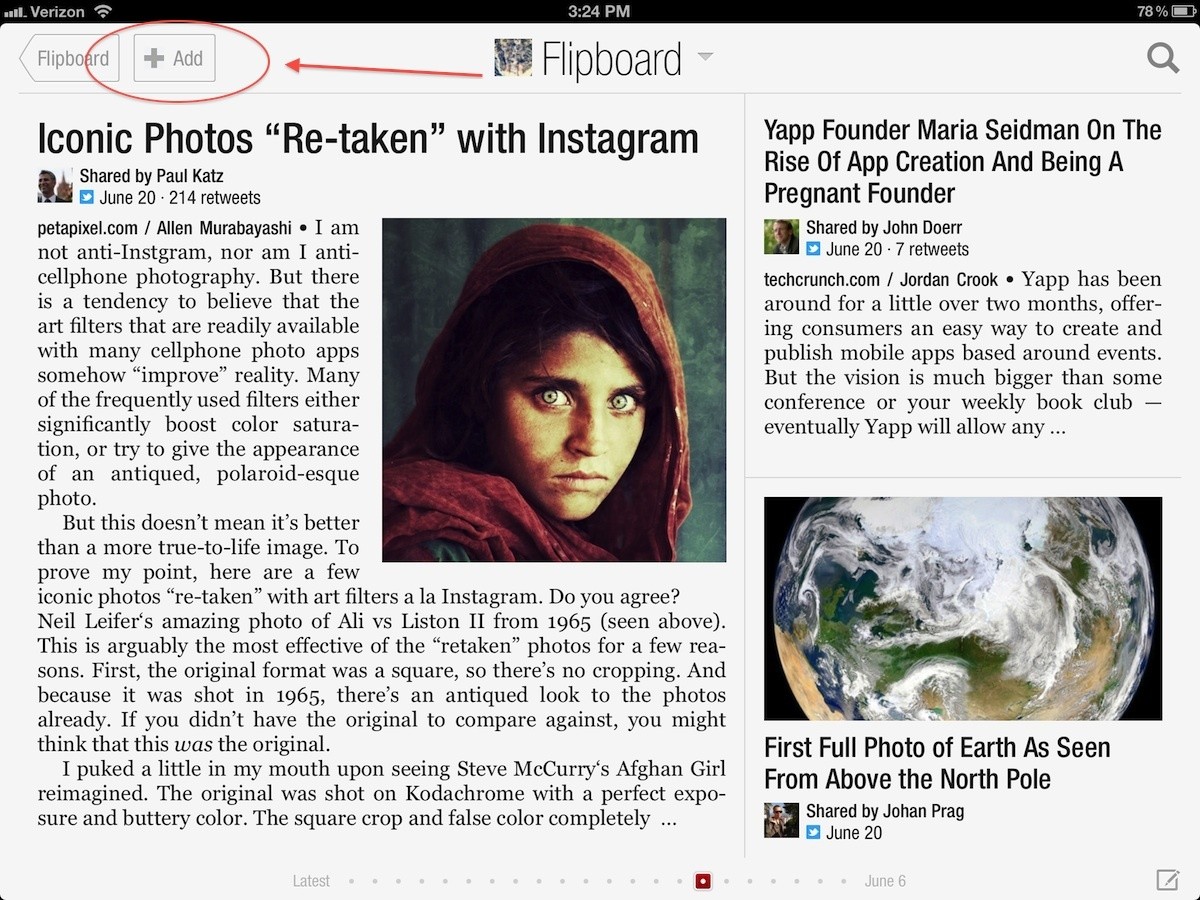
Task: Tap the battery indicator in the status bar
Action: [1181, 11]
